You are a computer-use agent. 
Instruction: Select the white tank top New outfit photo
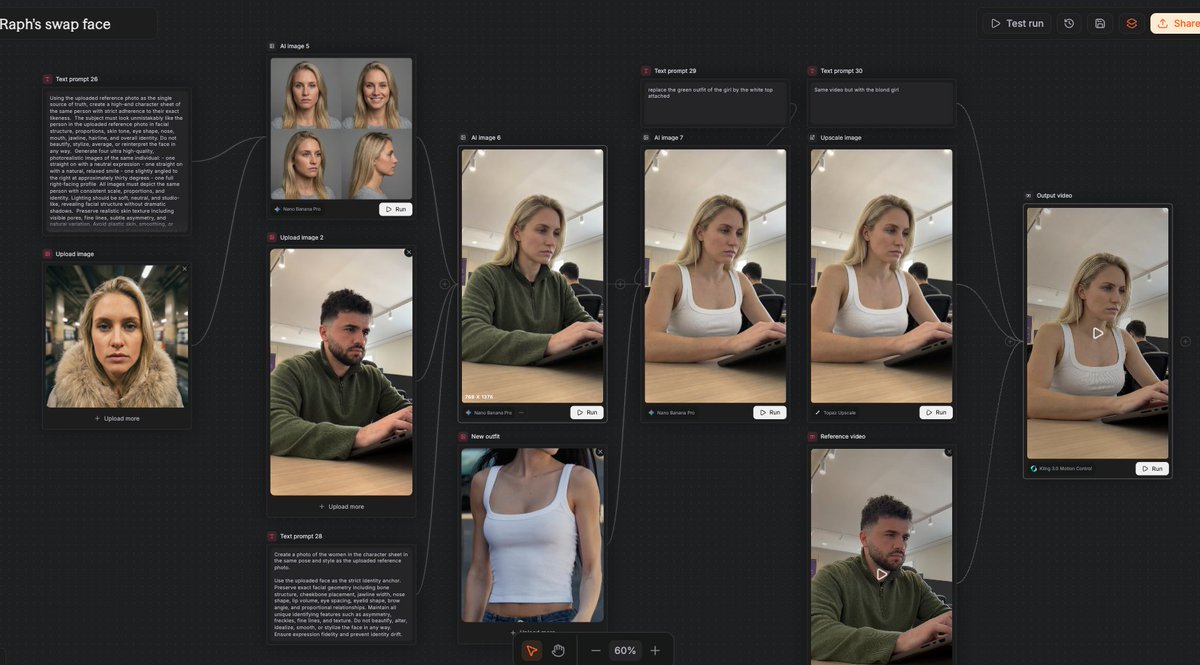532,535
